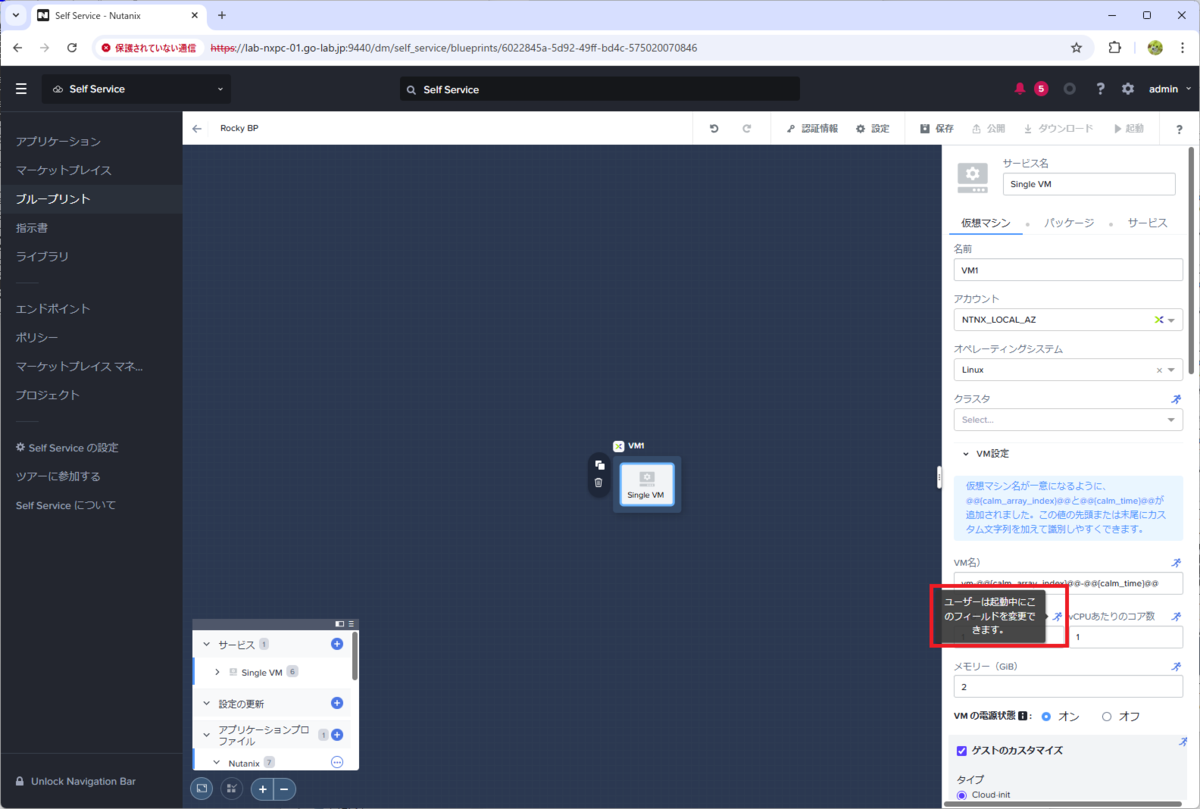The image size is (1200, 809).
Task: Open the オペレーティングシステム dropdown
Action: tap(1068, 370)
